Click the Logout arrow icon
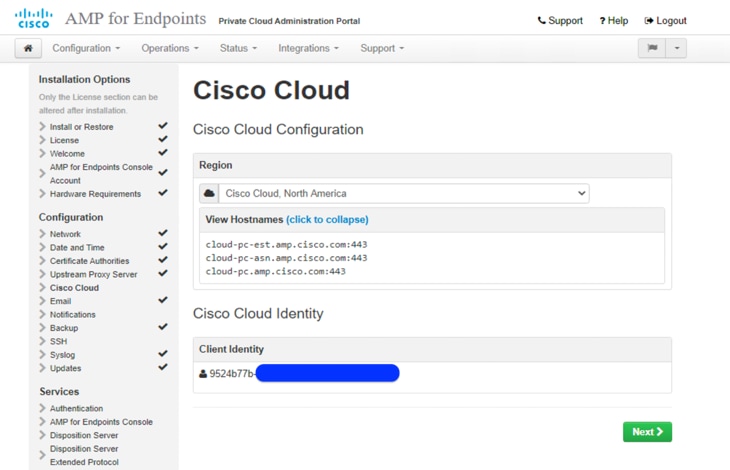This screenshot has width=730, height=470. [649, 20]
